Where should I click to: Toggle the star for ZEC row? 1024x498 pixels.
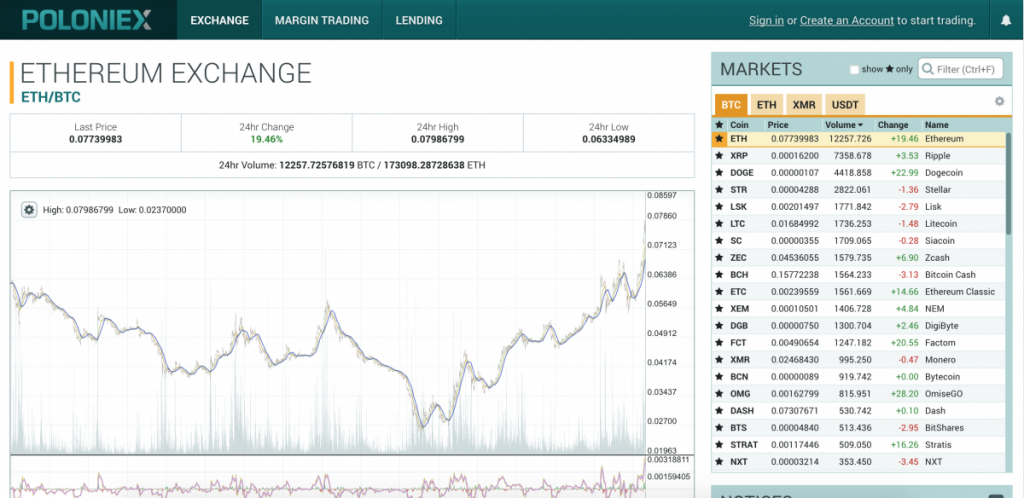(719, 258)
